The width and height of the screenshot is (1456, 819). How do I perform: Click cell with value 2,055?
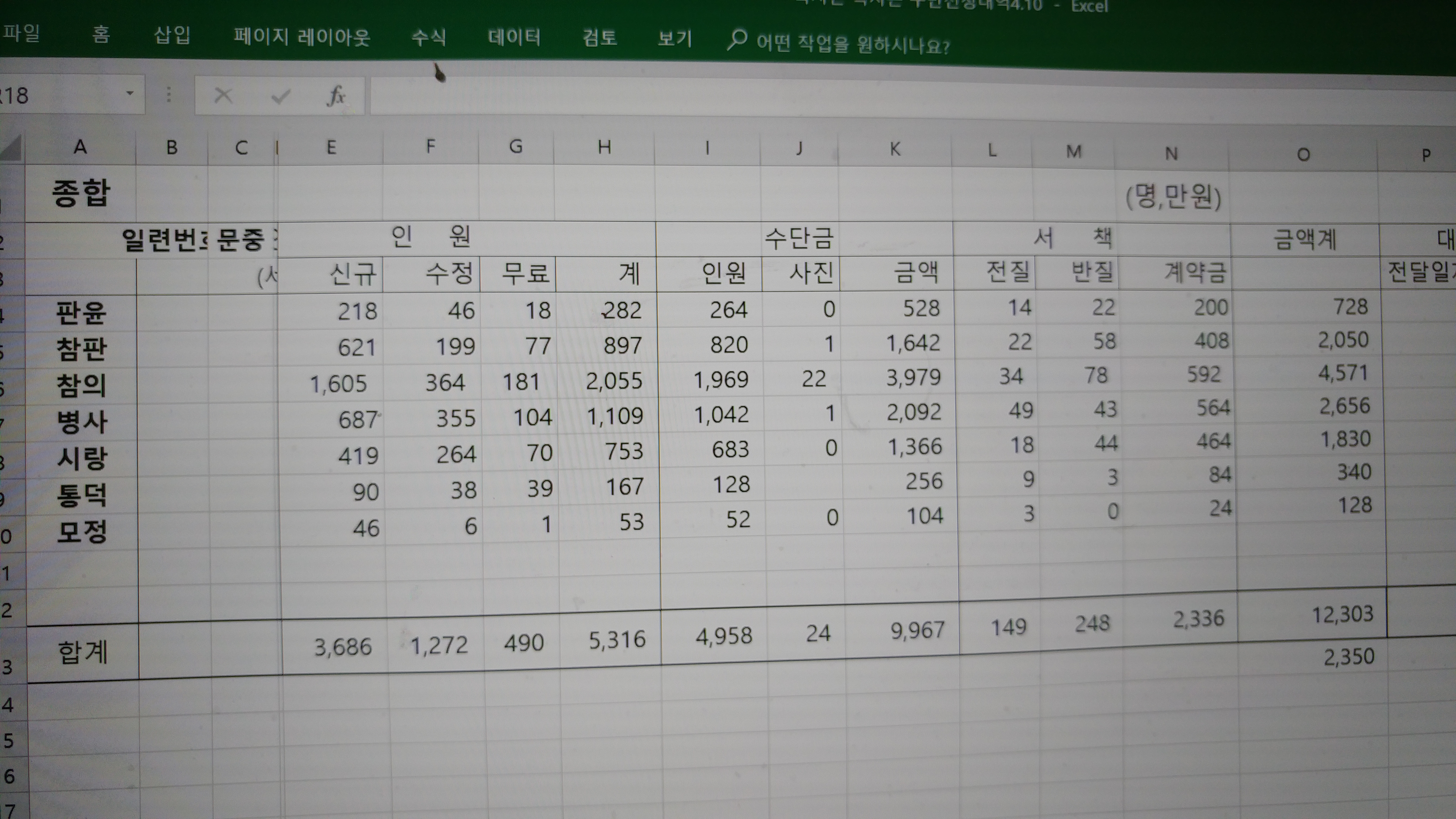coord(608,381)
